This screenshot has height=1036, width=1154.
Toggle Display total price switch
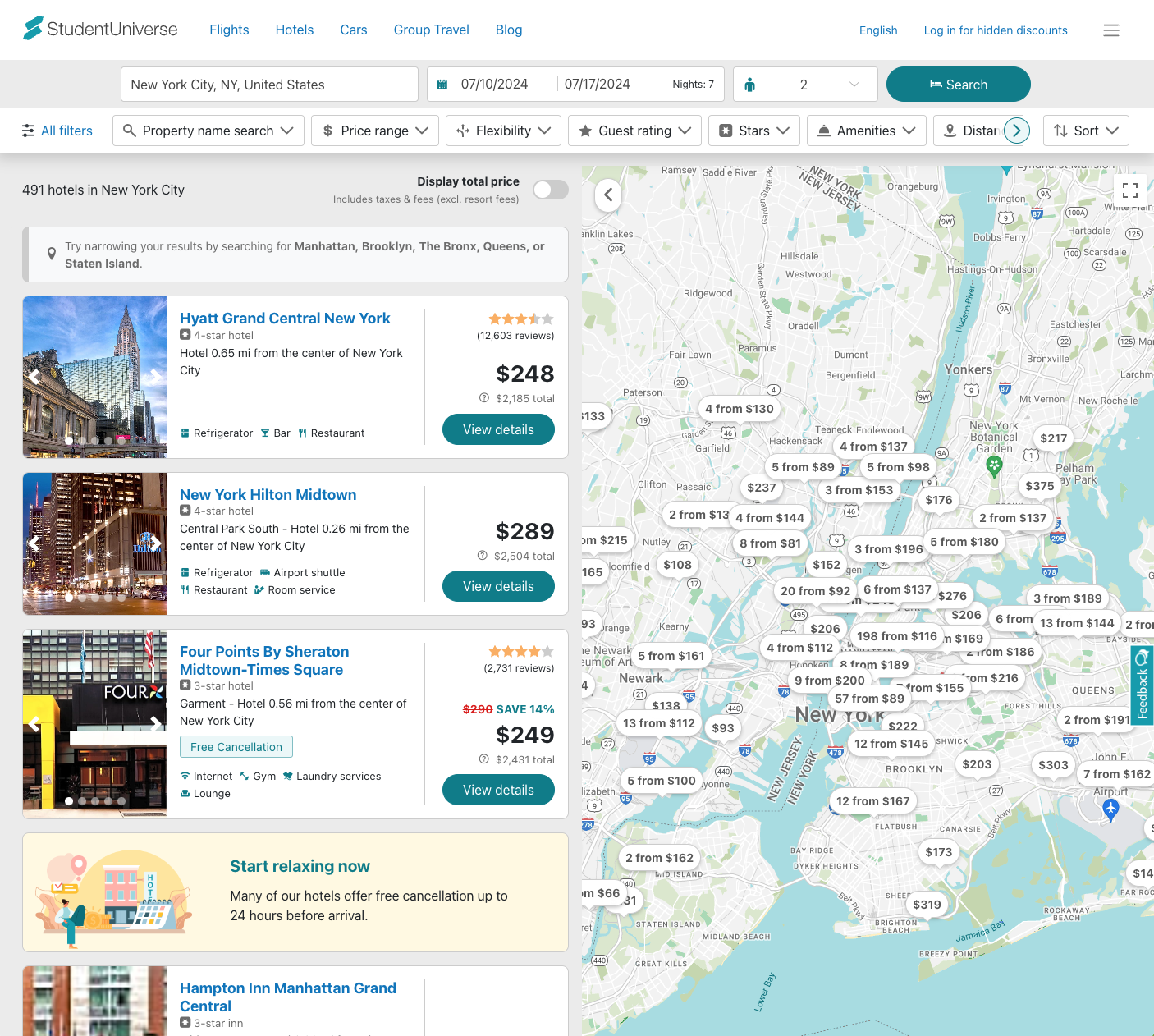point(551,190)
